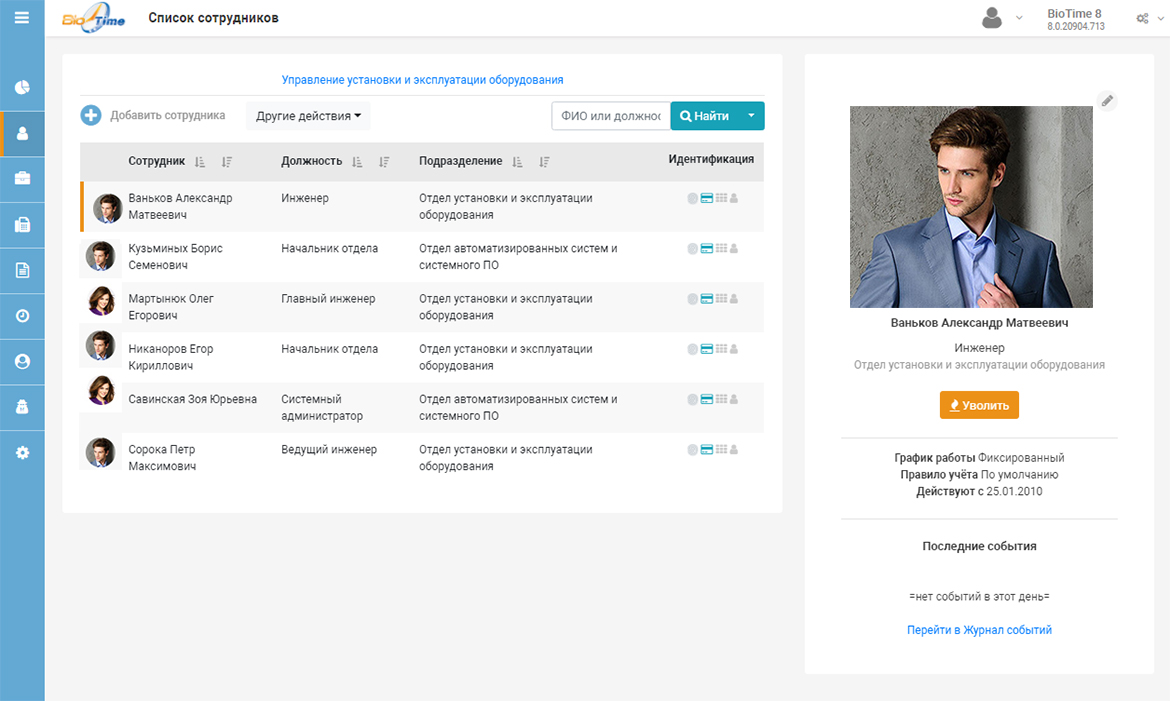Image resolution: width=1170 pixels, height=701 pixels.
Task: Click fingerprint icon in Ваньков row
Action: [x=692, y=198]
